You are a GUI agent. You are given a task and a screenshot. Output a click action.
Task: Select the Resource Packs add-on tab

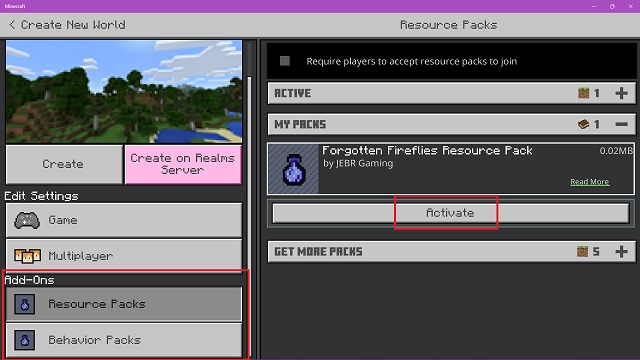(x=124, y=304)
